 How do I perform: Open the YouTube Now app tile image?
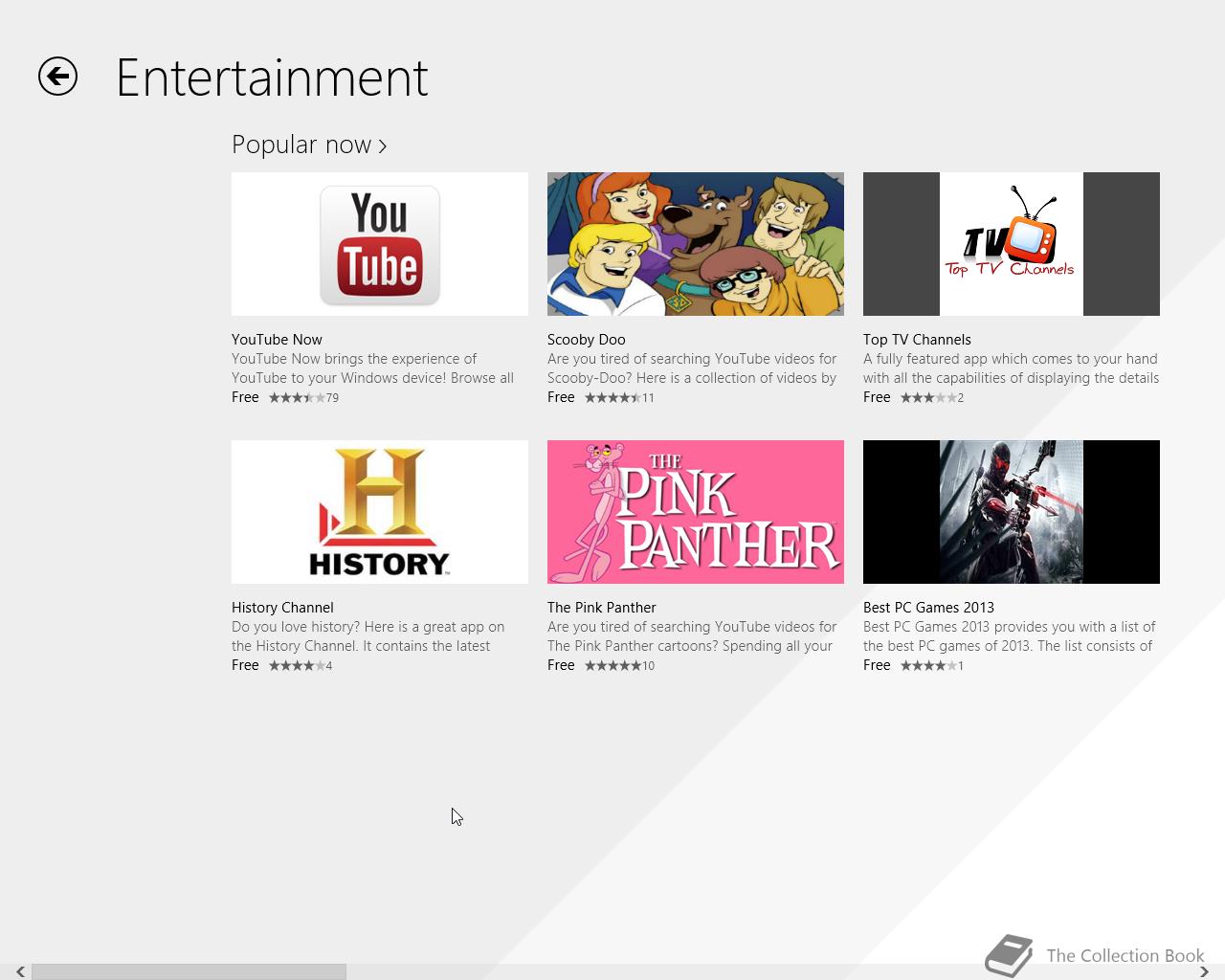pyautogui.click(x=380, y=244)
